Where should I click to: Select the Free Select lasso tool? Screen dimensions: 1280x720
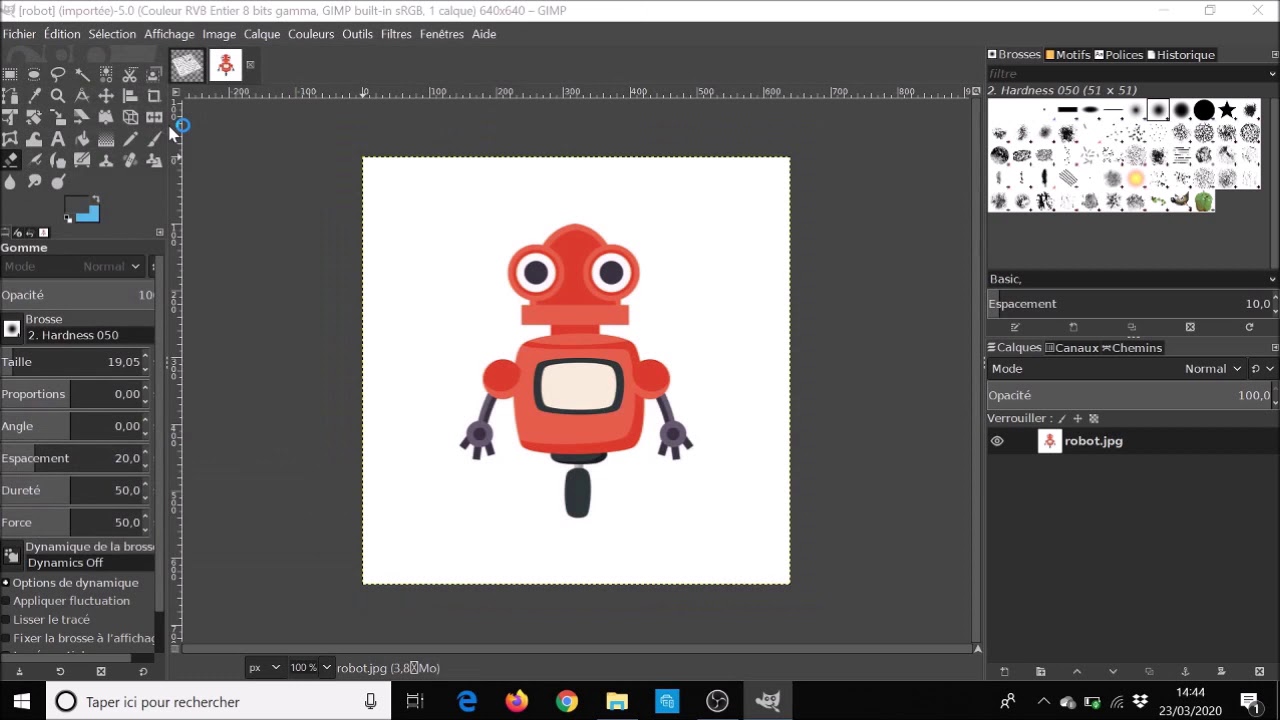(58, 74)
